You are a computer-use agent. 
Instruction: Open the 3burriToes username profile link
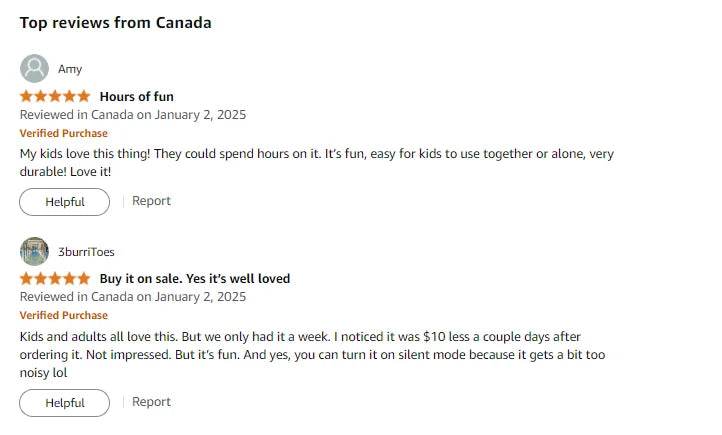86,251
